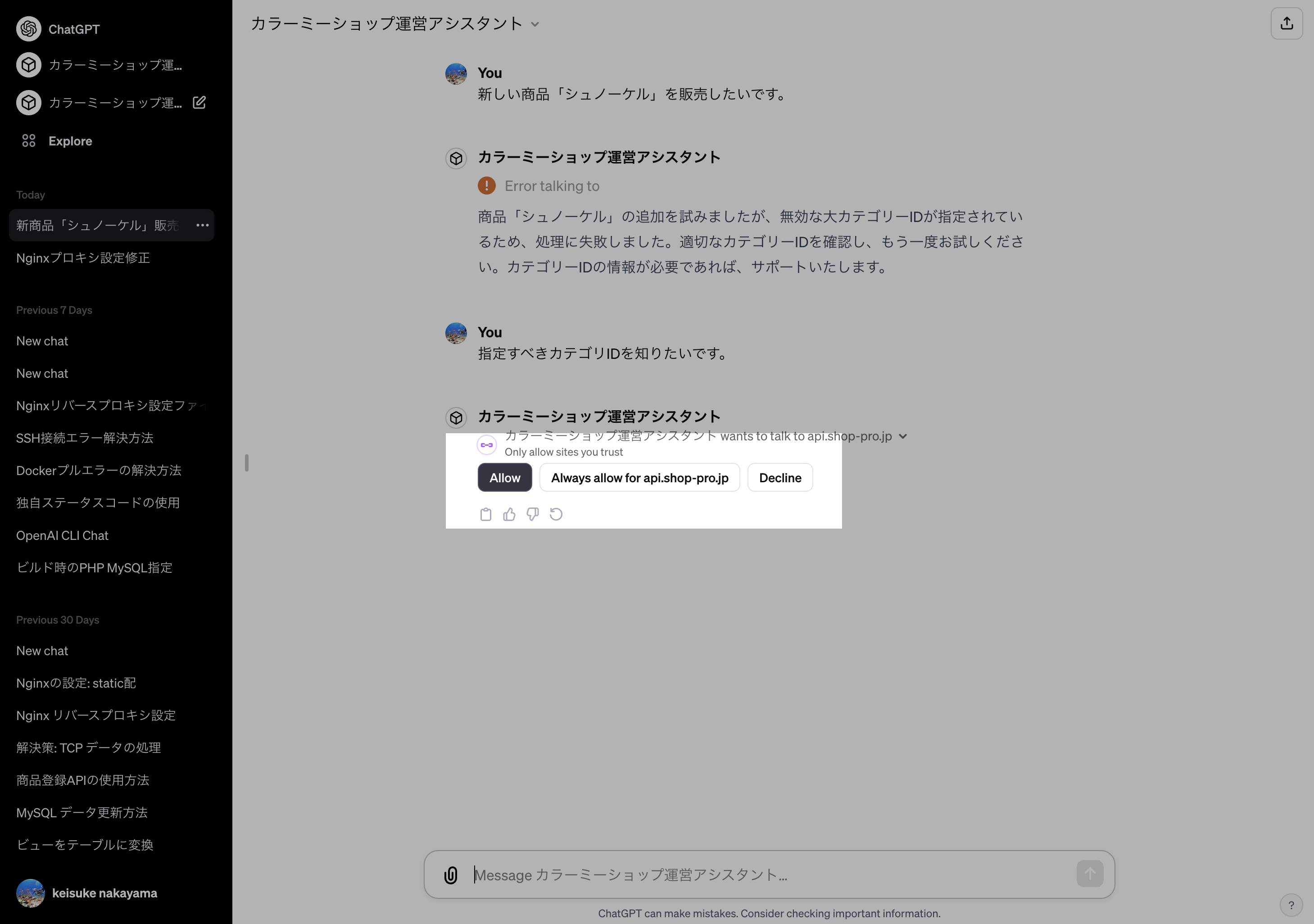
Task: Click the sidebar scrollbar handle
Action: 247,463
